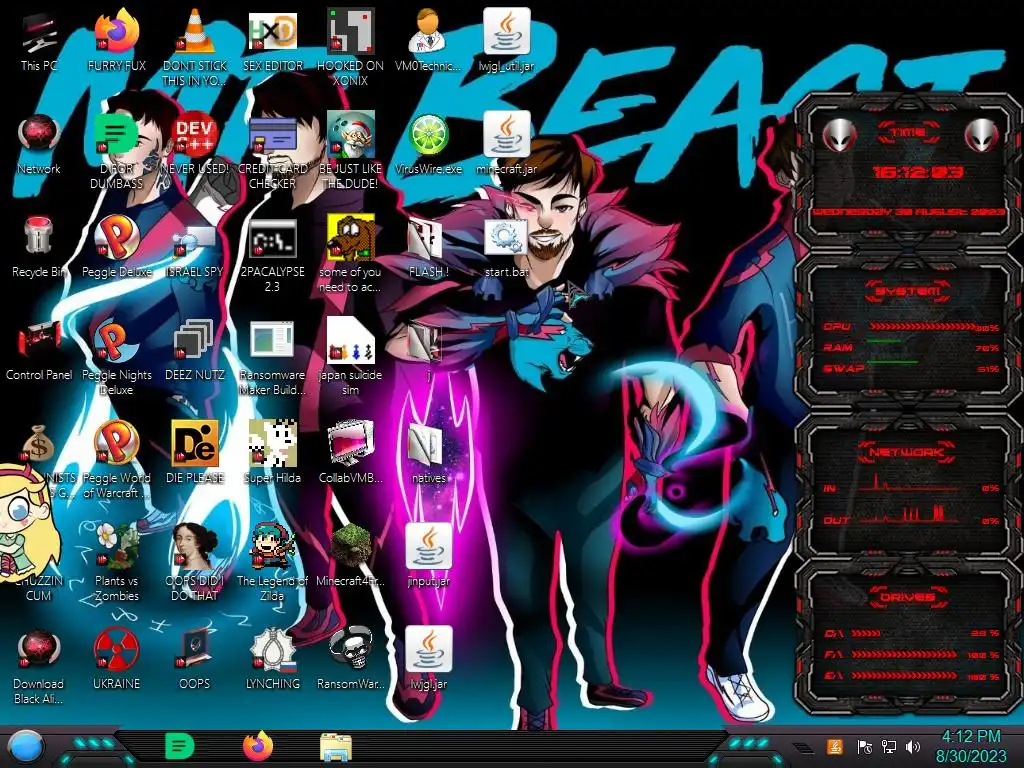Click the Star Butterfly desktop mascot
This screenshot has width=1024, height=768.
pyautogui.click(x=27, y=522)
